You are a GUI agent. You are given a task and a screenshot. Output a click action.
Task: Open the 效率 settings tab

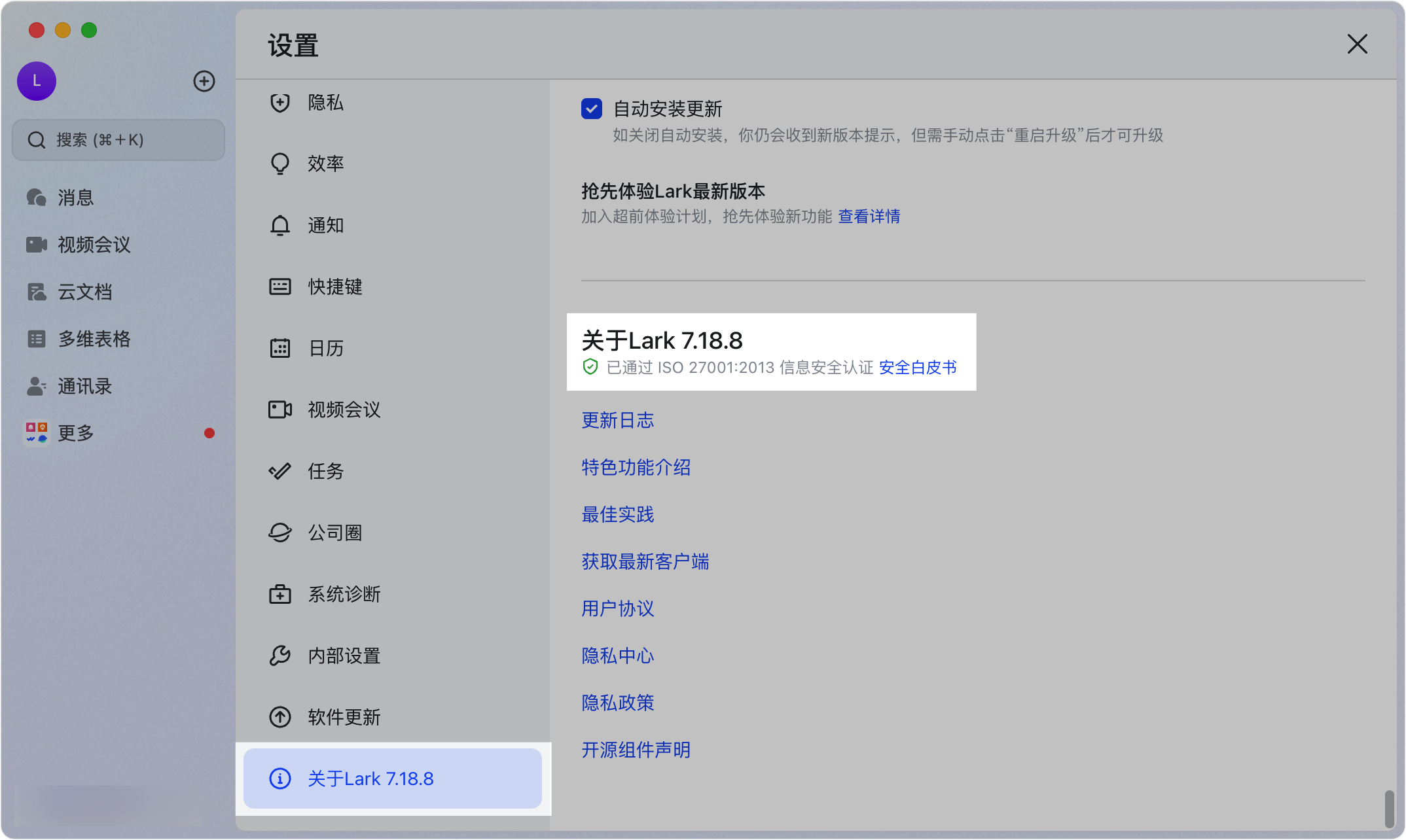click(x=393, y=164)
